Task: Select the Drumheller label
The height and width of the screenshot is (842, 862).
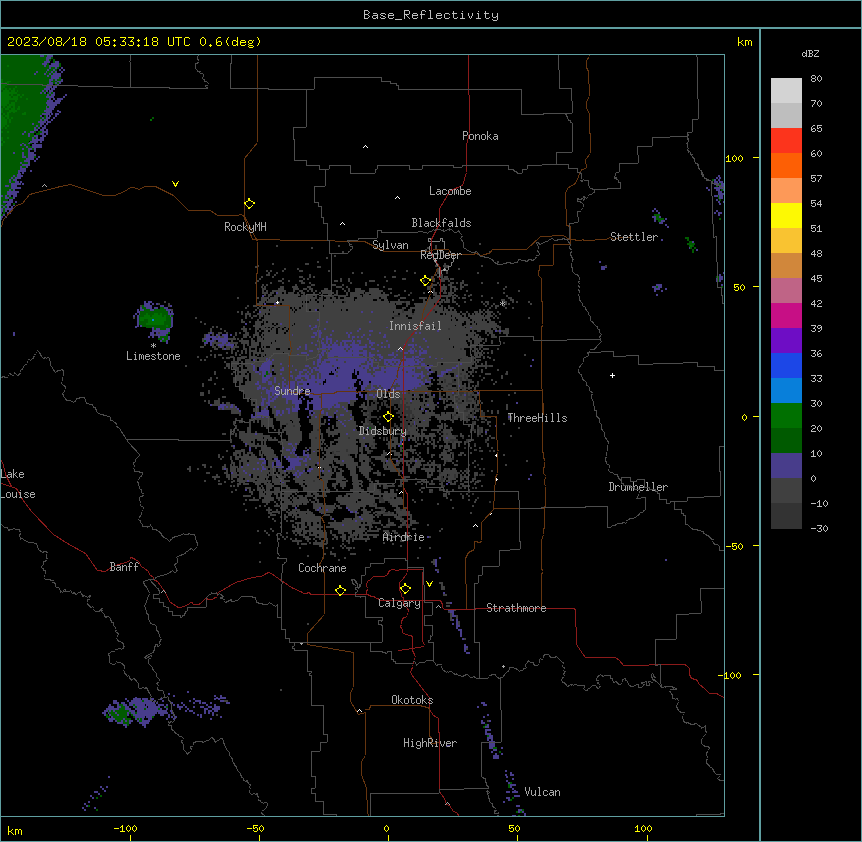Action: 638,487
